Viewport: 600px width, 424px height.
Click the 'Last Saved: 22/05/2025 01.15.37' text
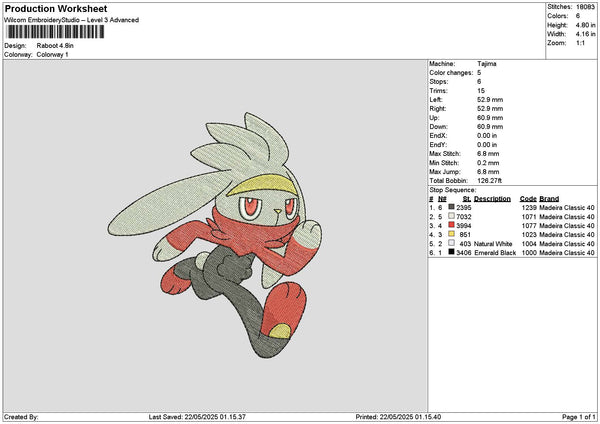pos(197,417)
